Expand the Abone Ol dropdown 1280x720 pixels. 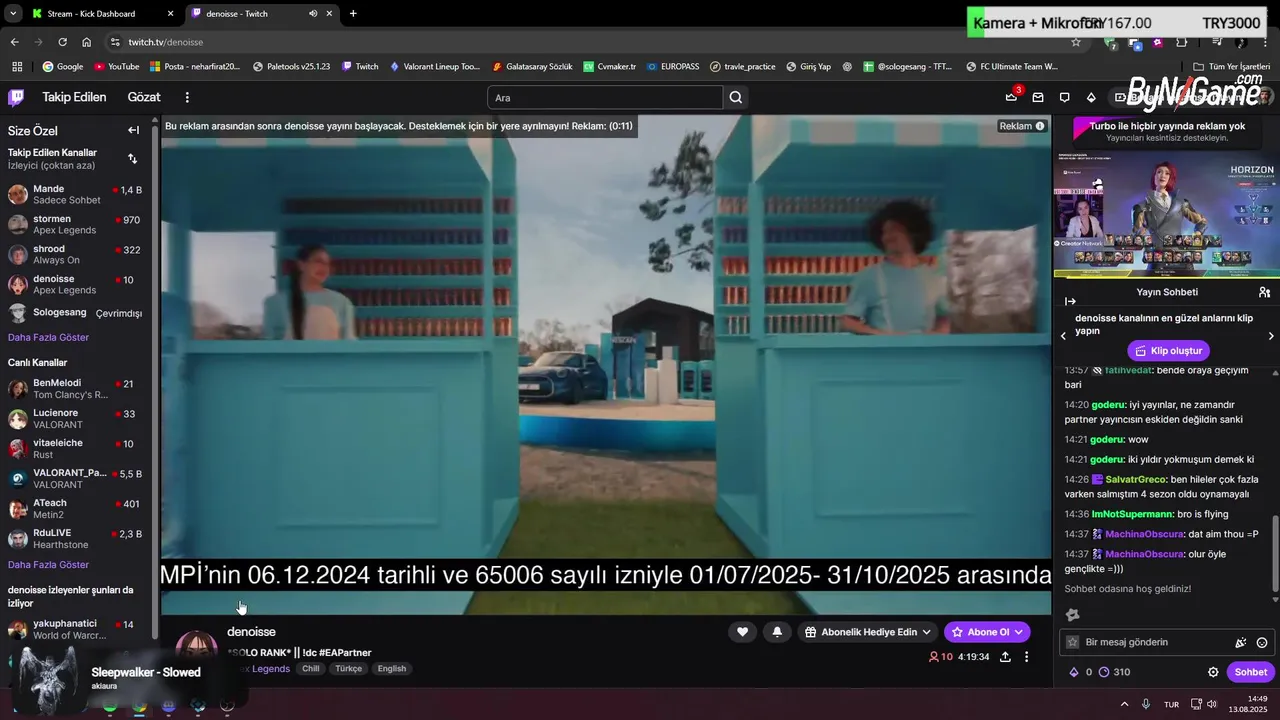pos(1018,632)
